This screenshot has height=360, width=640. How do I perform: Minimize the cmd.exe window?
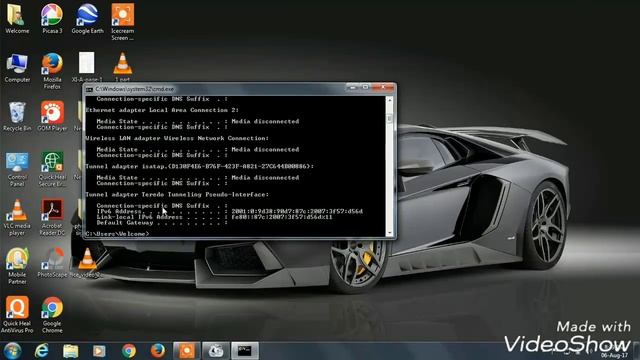353,87
